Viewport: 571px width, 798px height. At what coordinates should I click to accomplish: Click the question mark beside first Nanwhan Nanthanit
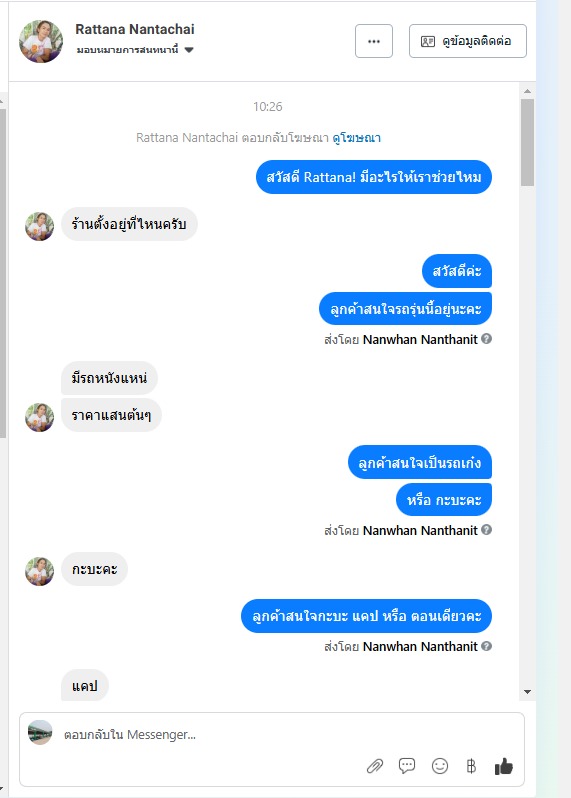tap(487, 339)
